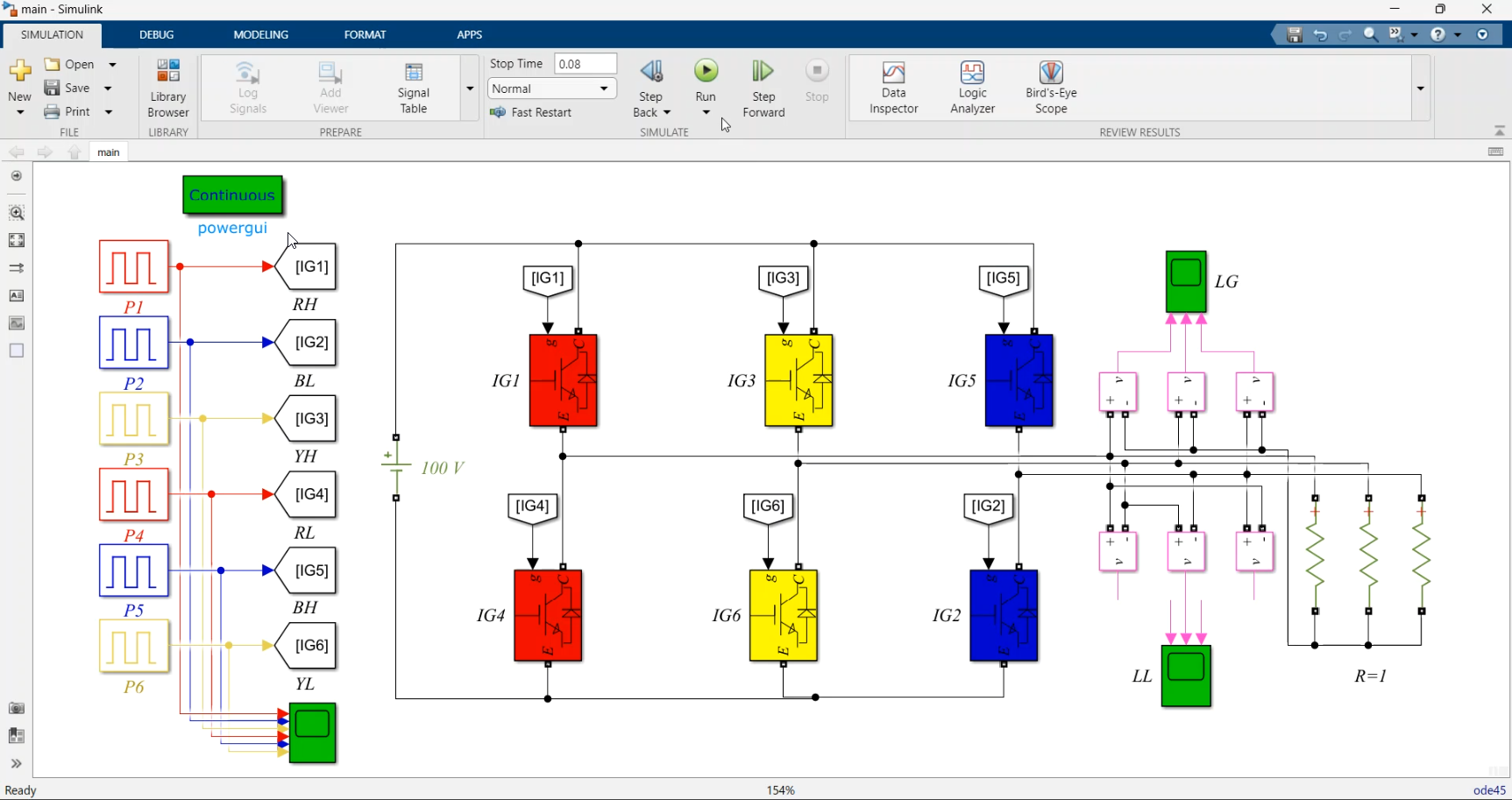
Task: Select the red IG1 IGBT block
Action: click(x=564, y=380)
